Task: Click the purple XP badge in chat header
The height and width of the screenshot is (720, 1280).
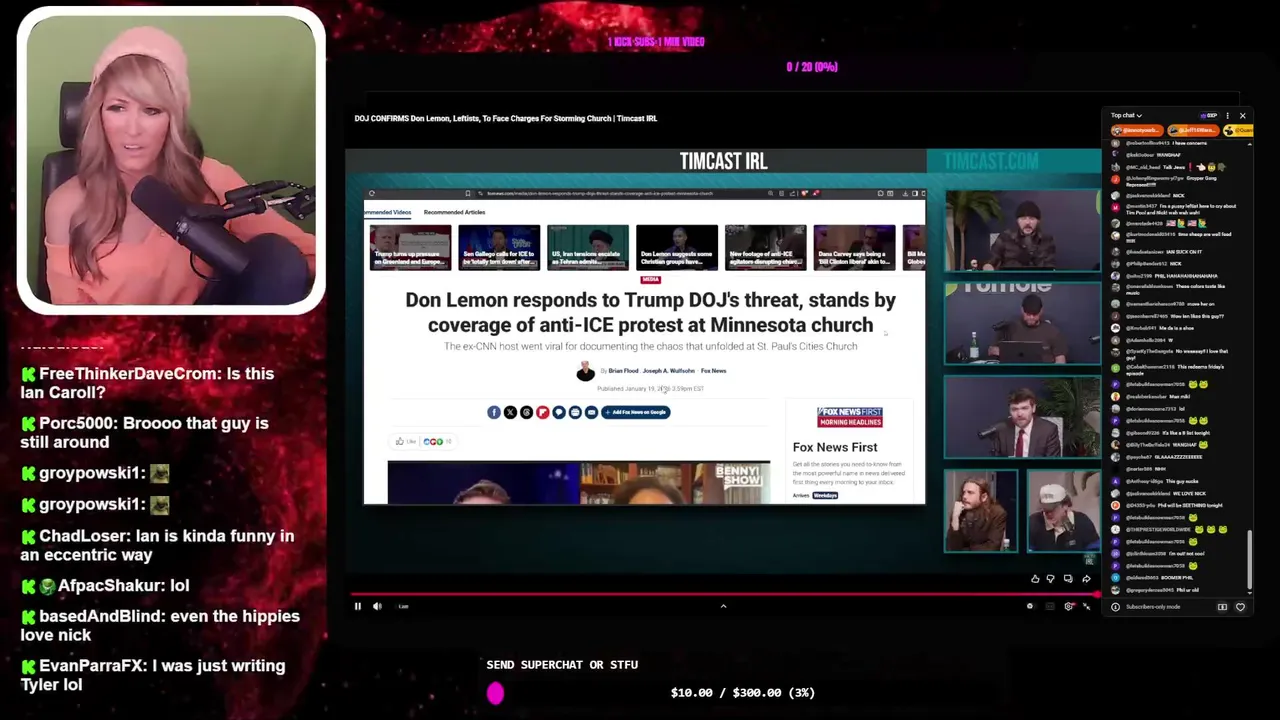Action: [1210, 116]
